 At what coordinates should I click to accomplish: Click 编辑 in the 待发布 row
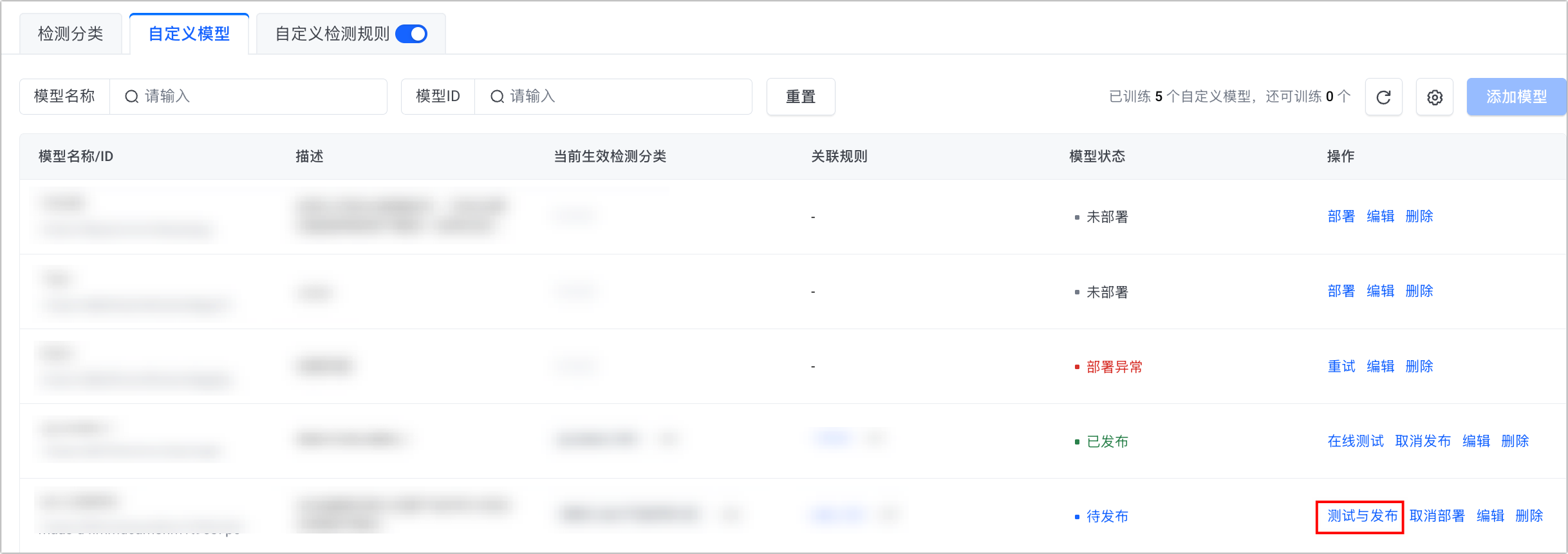tap(1490, 516)
